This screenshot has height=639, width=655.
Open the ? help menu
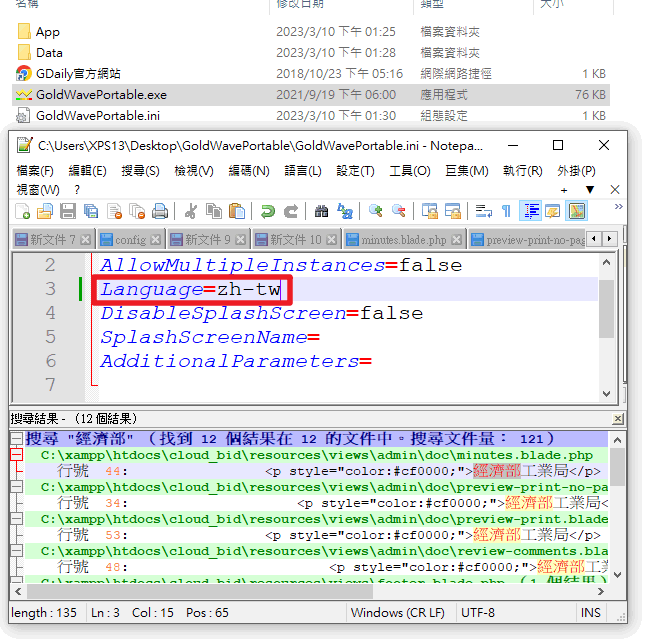pos(77,190)
